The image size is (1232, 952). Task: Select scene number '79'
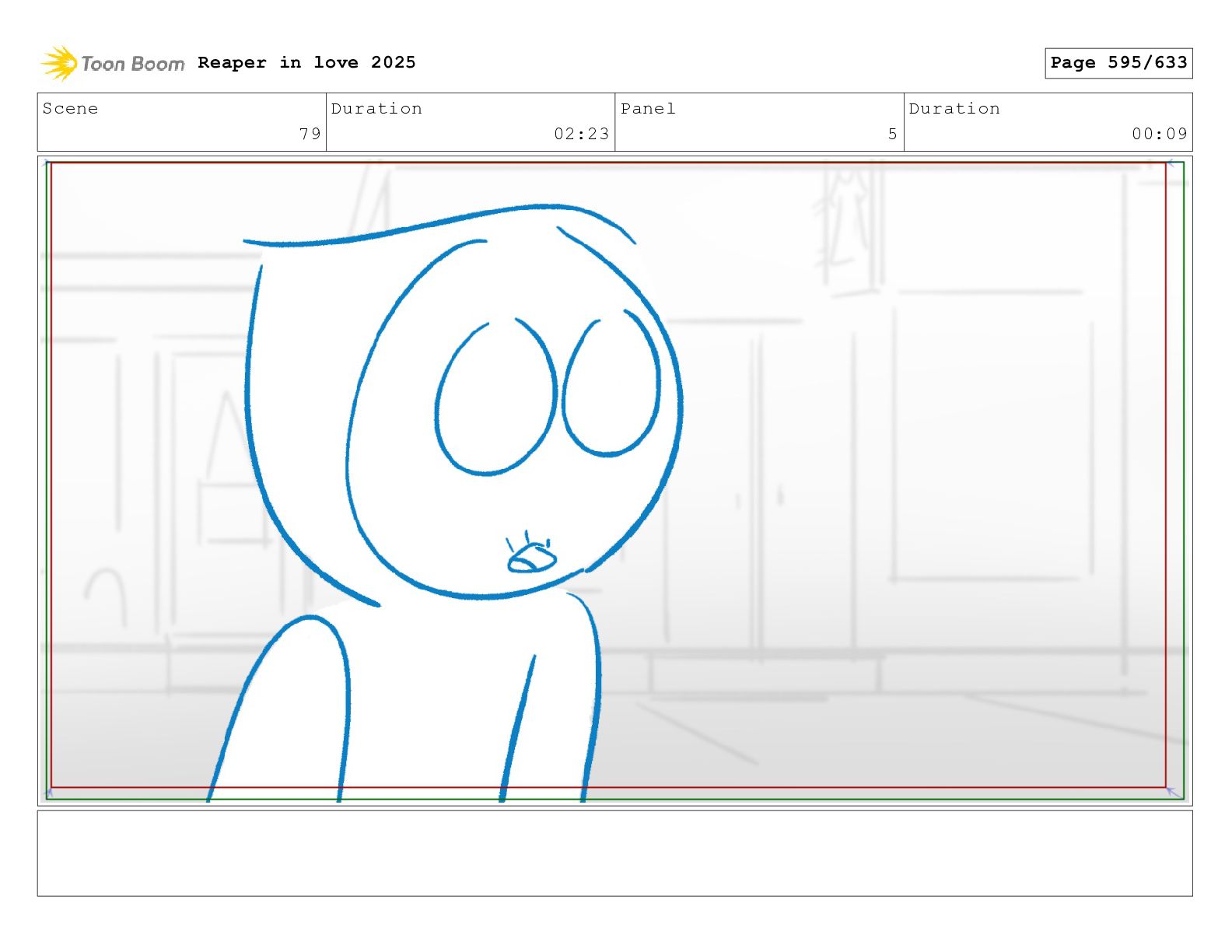pos(310,134)
